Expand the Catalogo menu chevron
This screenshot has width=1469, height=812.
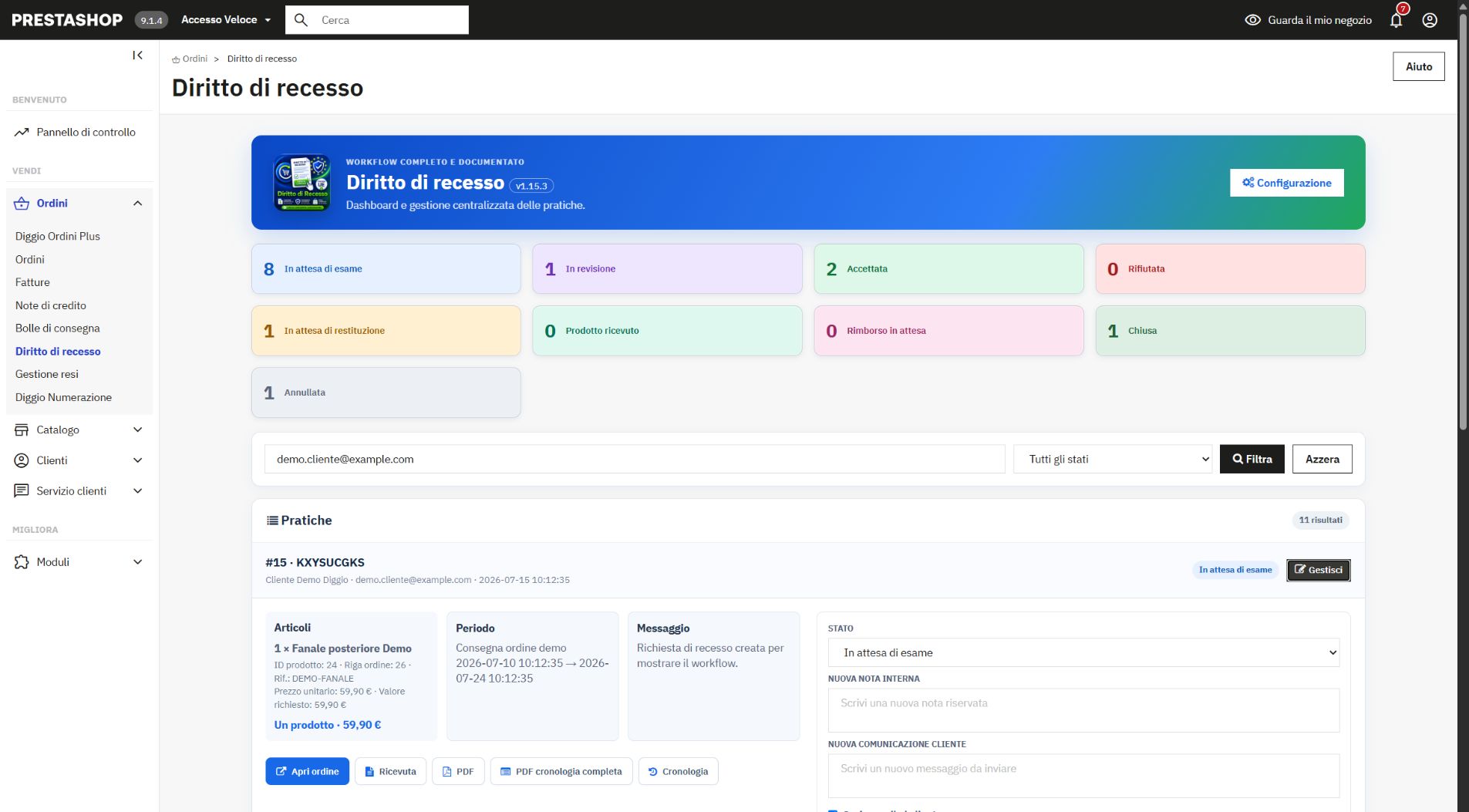pos(137,430)
